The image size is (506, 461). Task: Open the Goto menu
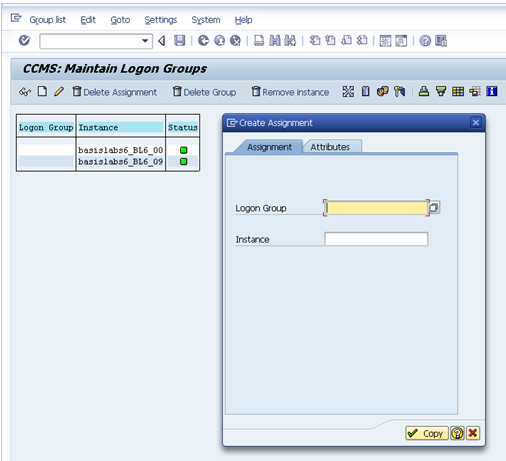pyautogui.click(x=120, y=20)
